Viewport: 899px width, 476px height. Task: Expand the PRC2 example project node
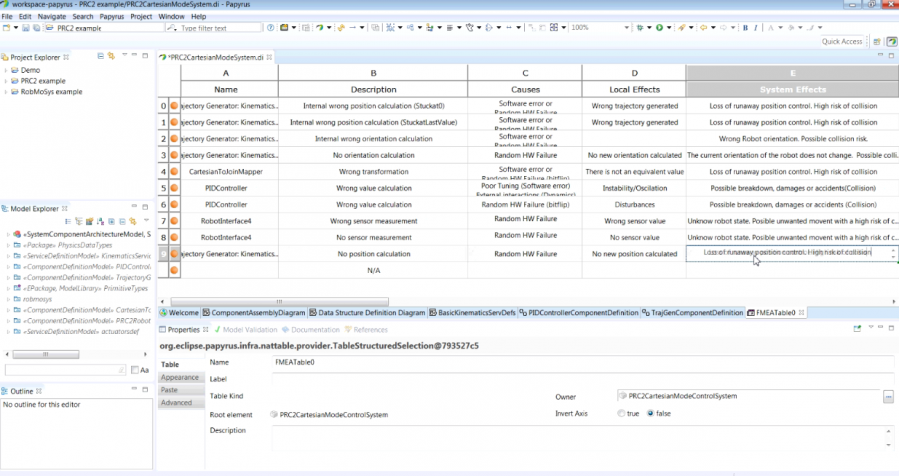(x=6, y=81)
